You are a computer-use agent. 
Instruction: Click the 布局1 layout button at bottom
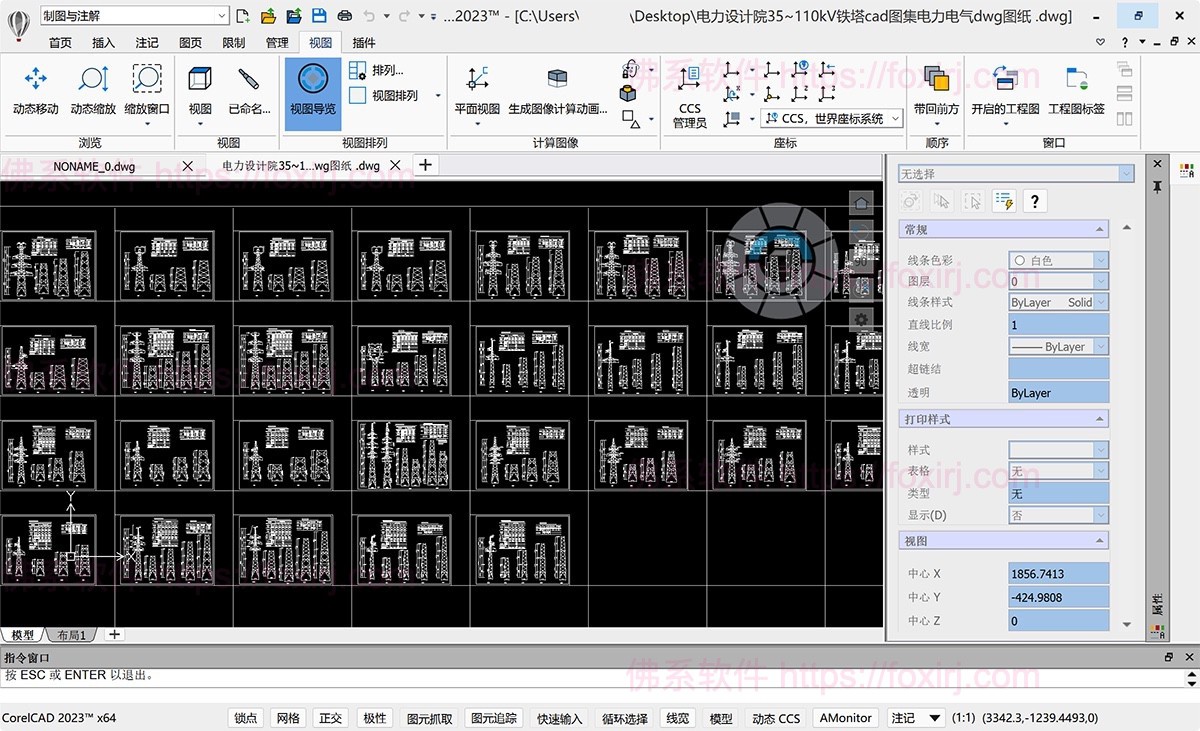point(70,633)
